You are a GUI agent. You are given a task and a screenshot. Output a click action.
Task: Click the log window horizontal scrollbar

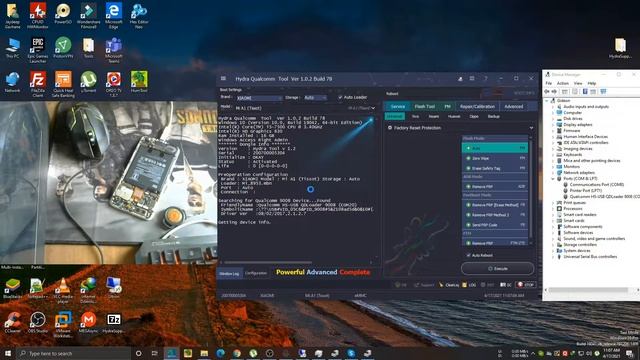pos(269,262)
